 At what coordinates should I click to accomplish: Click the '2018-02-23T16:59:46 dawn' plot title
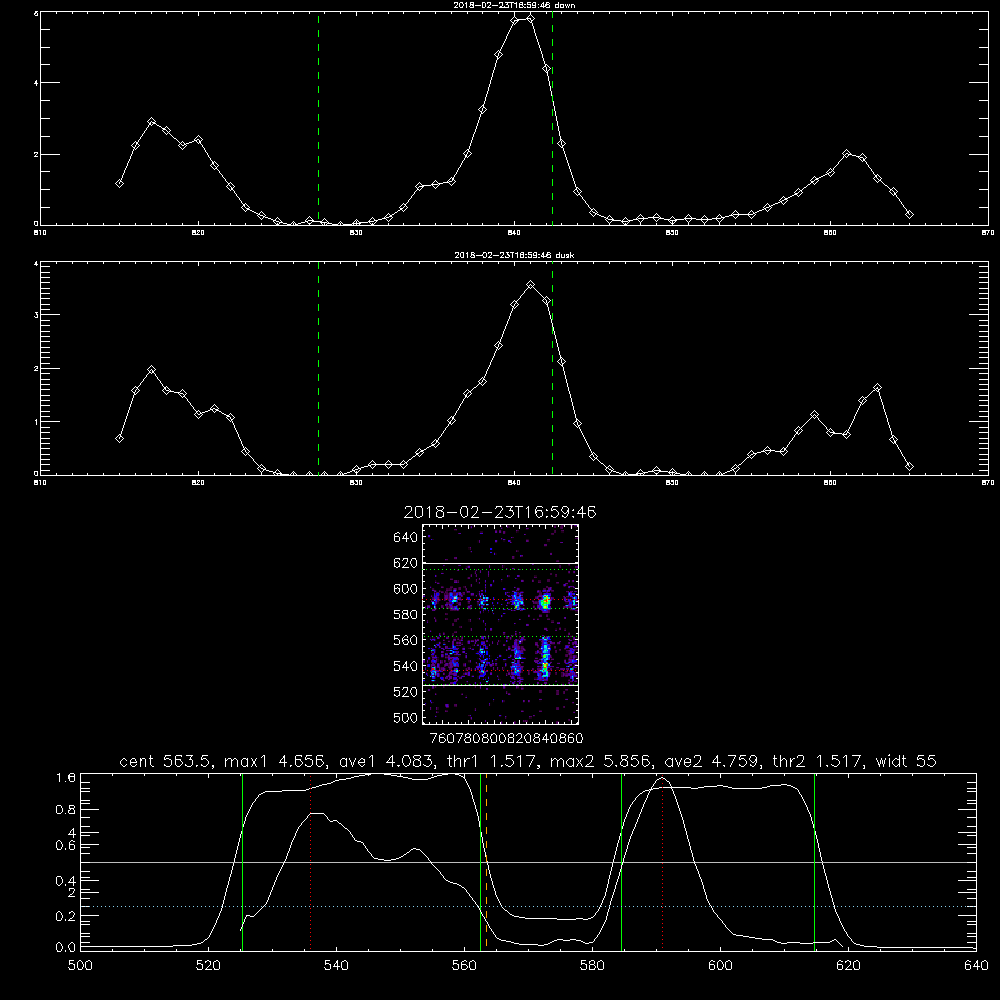pyautogui.click(x=514, y=5)
